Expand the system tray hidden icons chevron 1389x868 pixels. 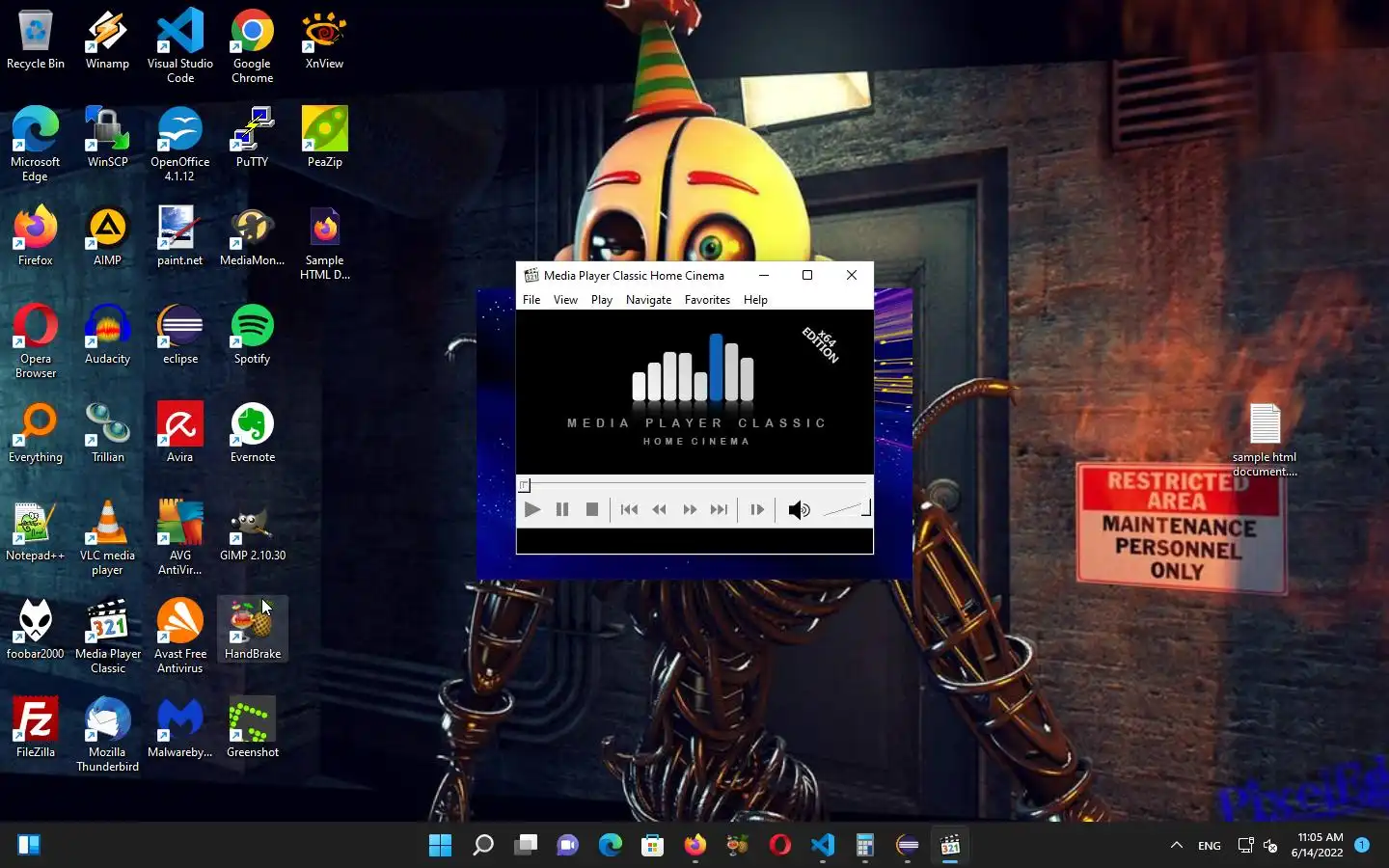[x=1176, y=845]
